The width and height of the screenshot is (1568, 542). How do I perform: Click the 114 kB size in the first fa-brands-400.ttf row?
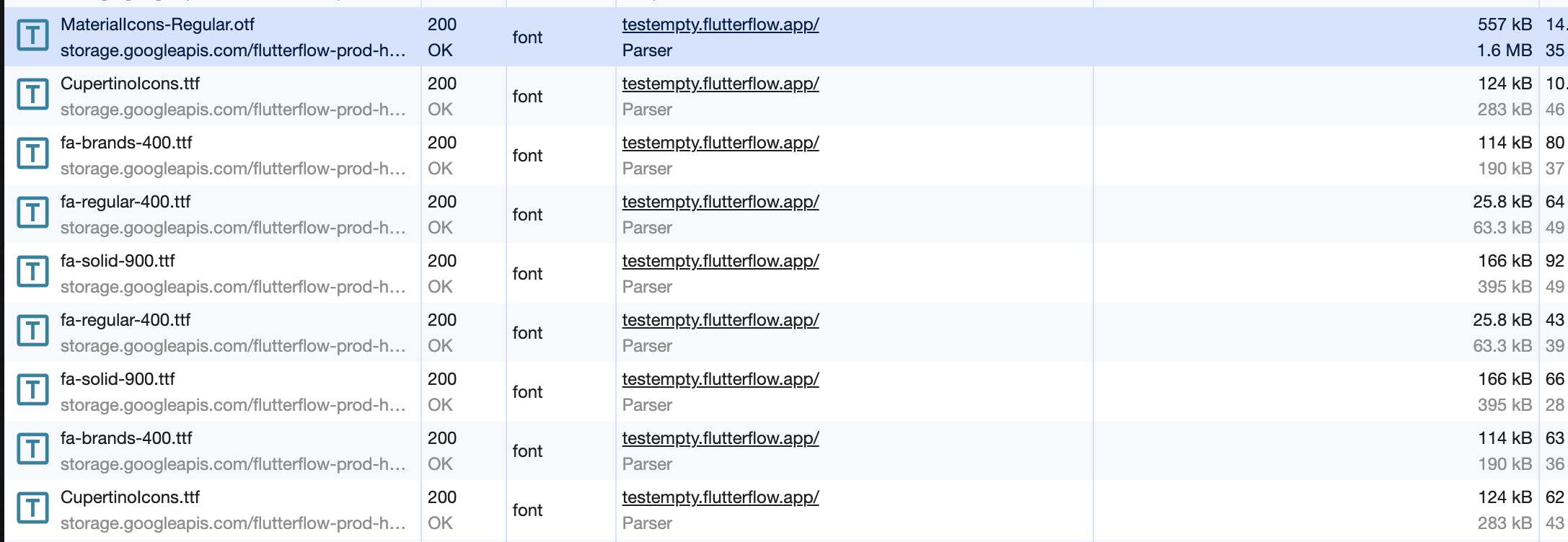tap(1504, 143)
